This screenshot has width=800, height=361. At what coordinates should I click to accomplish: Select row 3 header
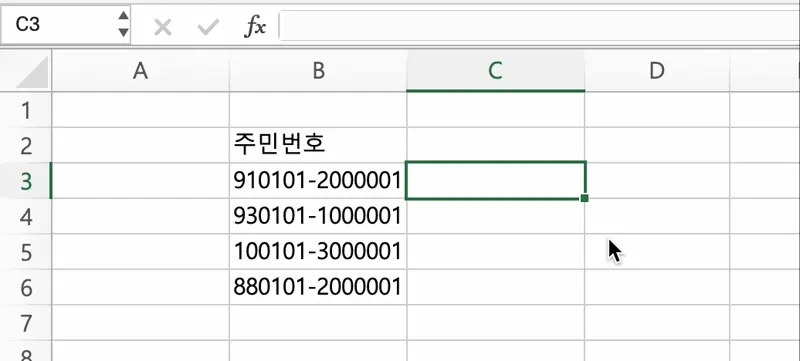[x=26, y=181]
